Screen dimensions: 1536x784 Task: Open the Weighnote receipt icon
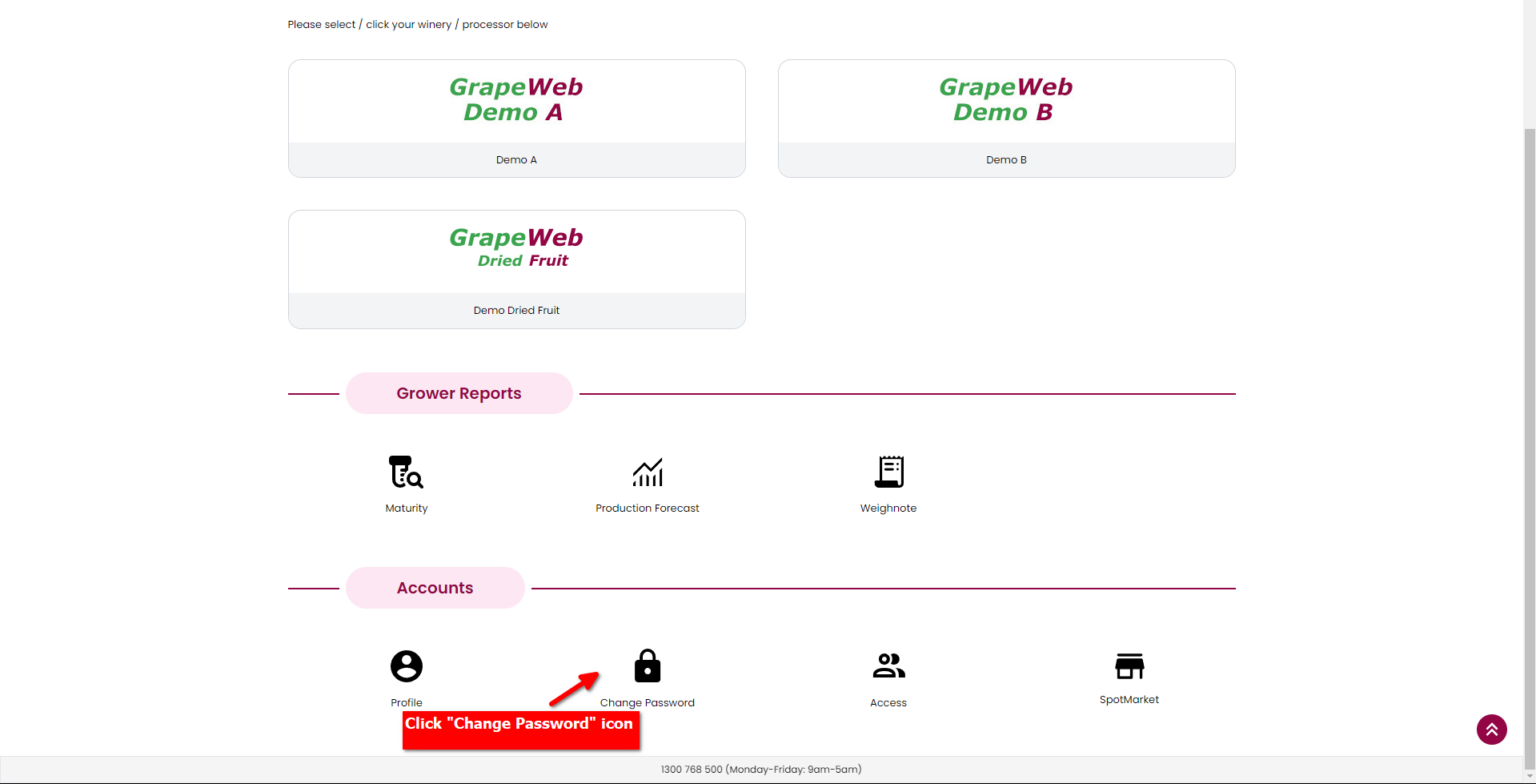(889, 472)
